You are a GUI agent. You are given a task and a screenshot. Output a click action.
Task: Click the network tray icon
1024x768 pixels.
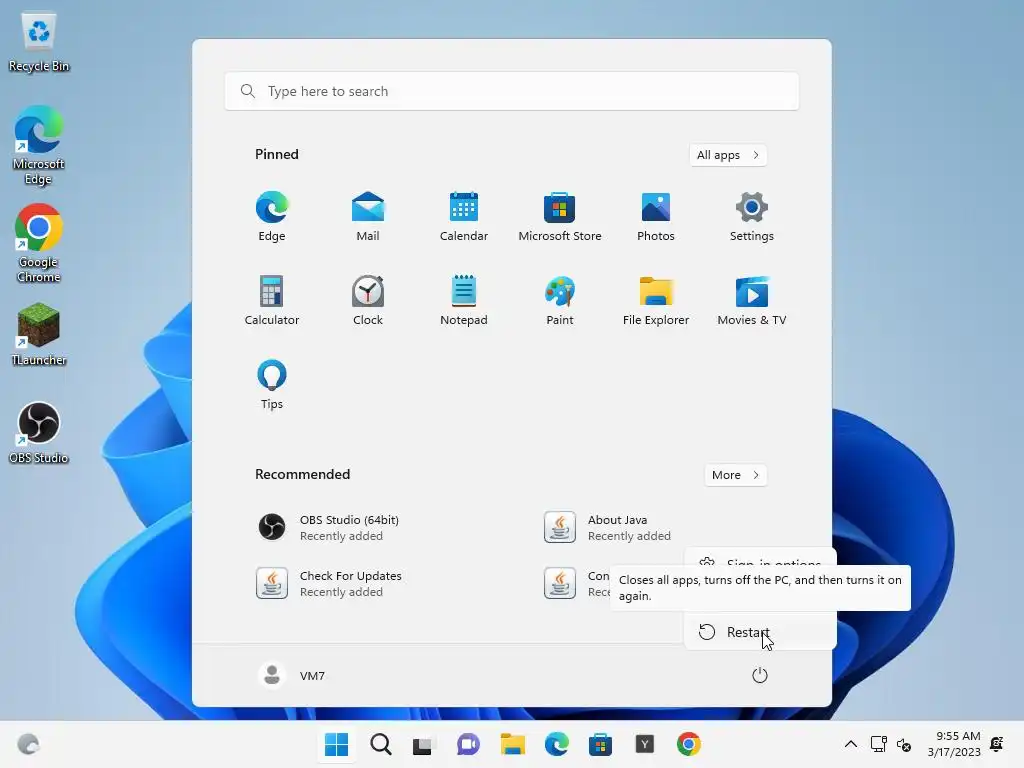(x=878, y=744)
